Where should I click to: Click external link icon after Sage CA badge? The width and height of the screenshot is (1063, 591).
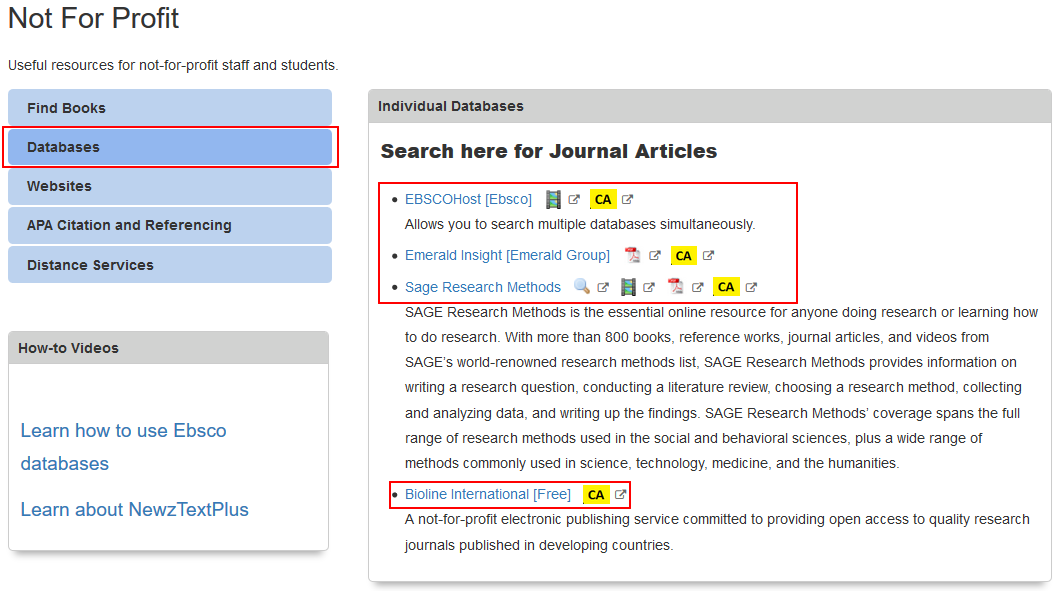click(x=751, y=287)
